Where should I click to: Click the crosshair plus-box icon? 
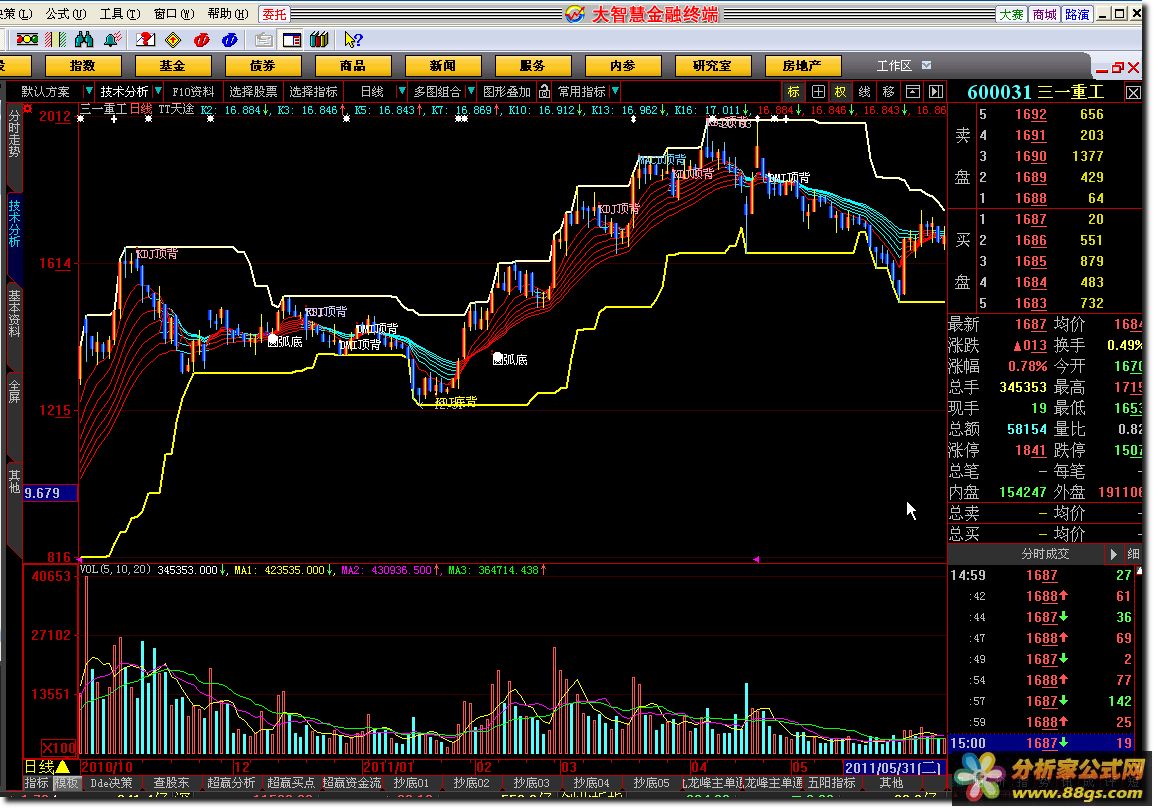818,91
